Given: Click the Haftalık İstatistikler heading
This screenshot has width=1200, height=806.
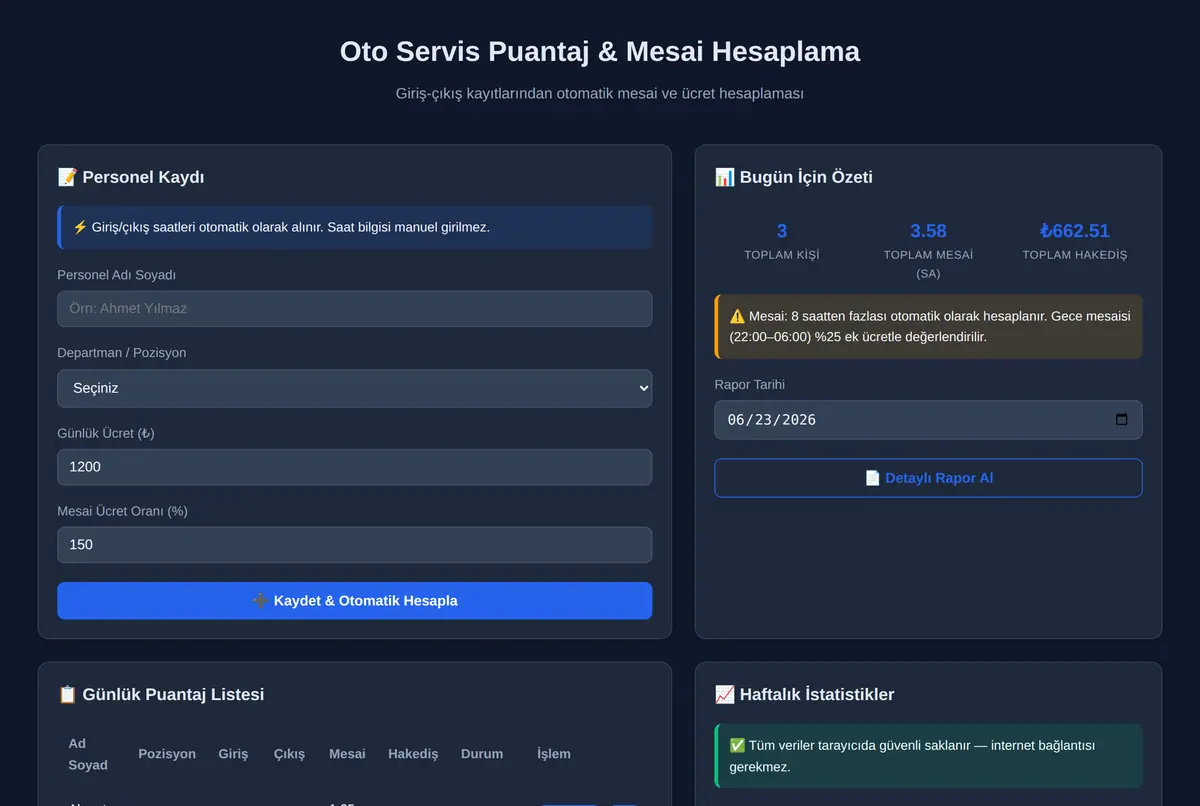Looking at the screenshot, I should [x=805, y=694].
